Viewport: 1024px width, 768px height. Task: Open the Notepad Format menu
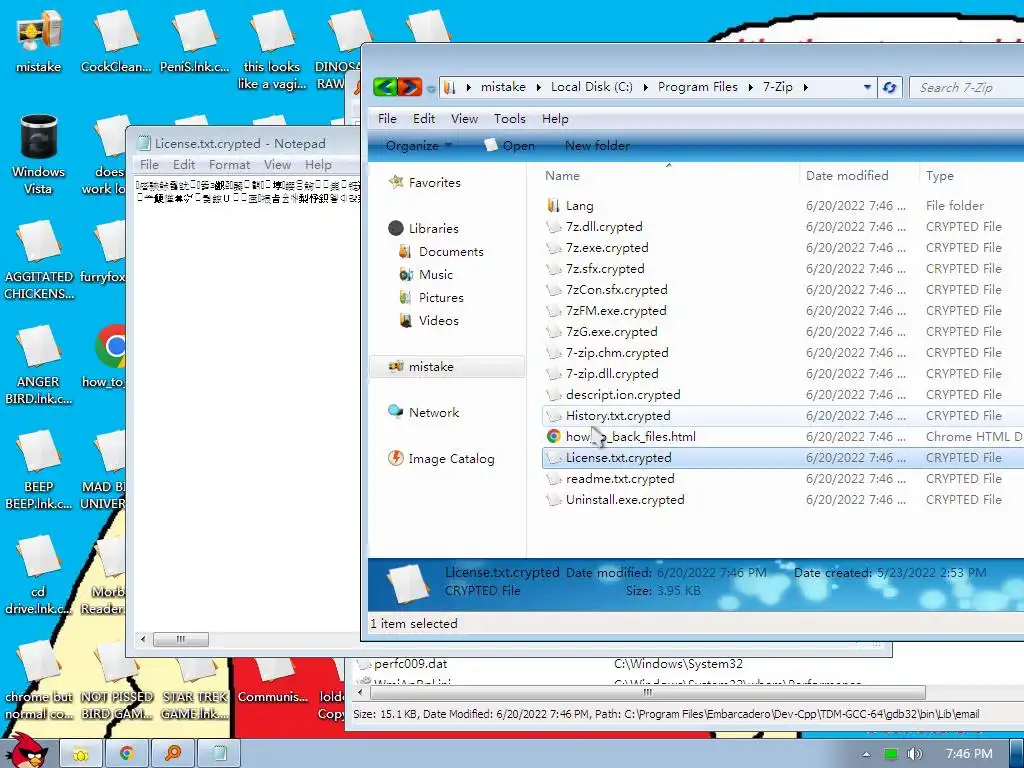coord(229,165)
